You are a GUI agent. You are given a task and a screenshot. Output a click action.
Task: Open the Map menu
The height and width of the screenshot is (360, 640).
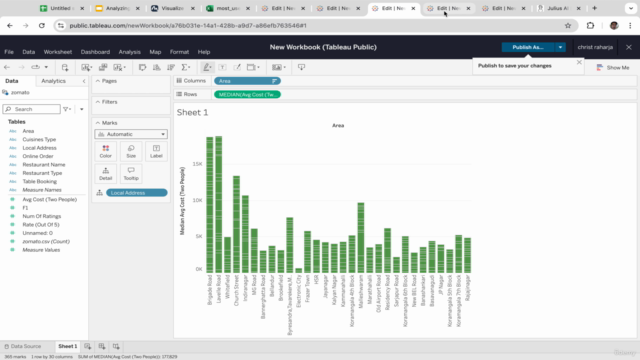coord(155,52)
